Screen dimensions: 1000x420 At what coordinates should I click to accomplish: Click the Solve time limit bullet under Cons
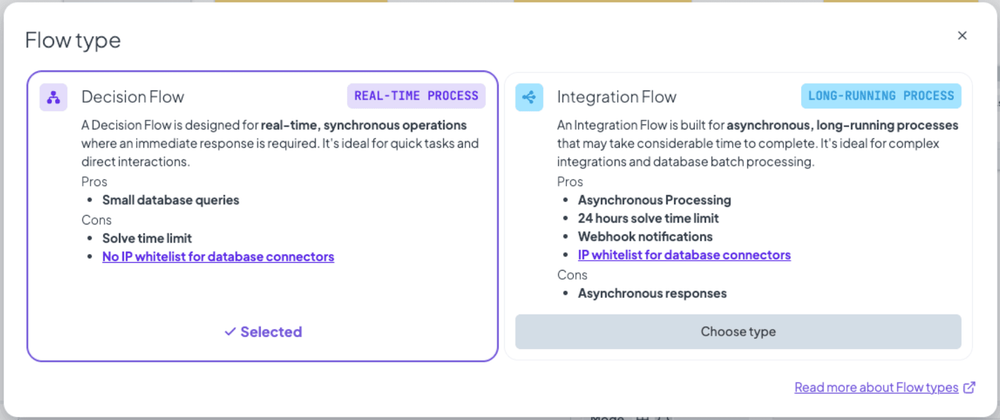[x=147, y=238]
